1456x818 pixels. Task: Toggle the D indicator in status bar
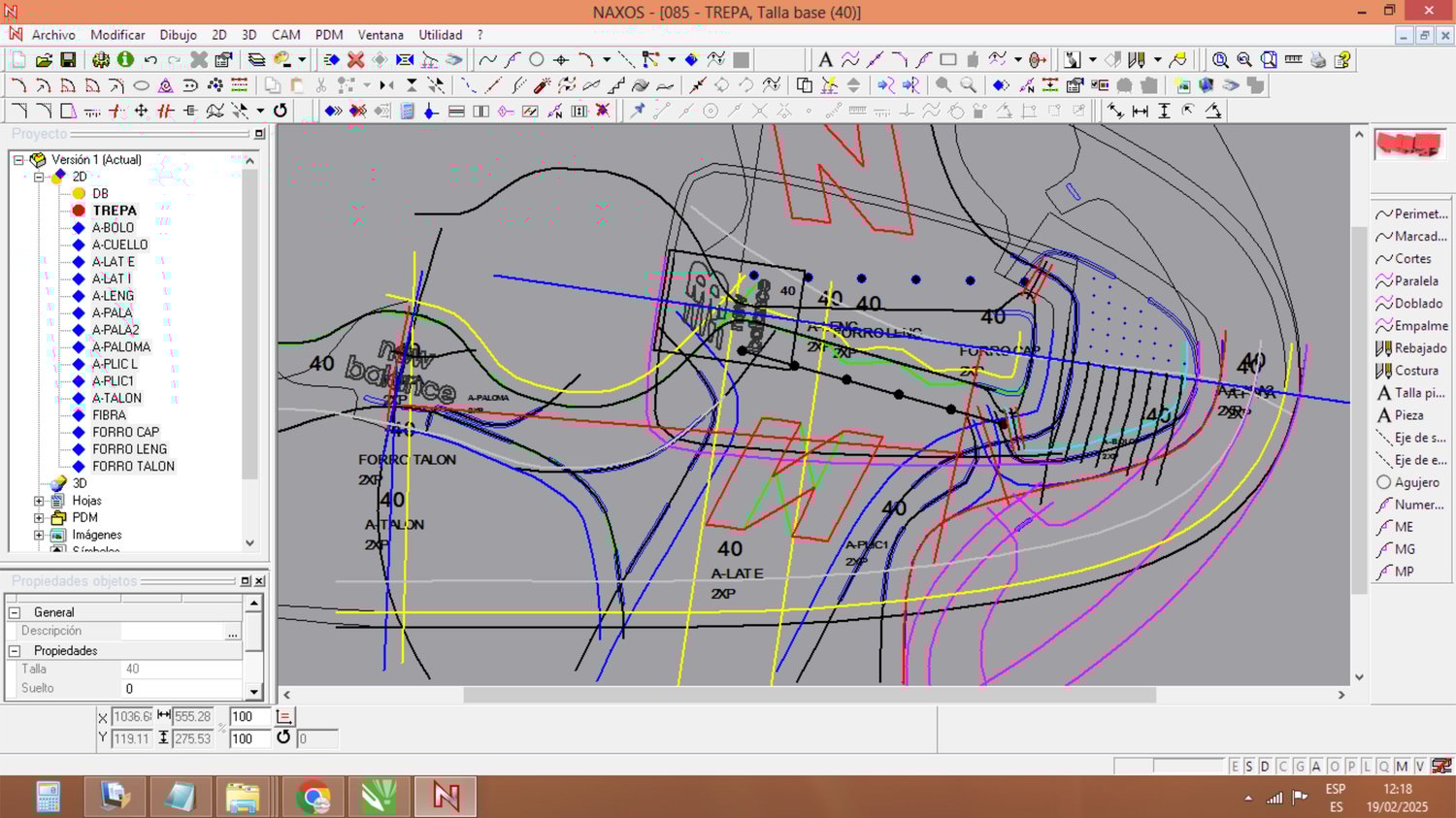(x=1265, y=767)
